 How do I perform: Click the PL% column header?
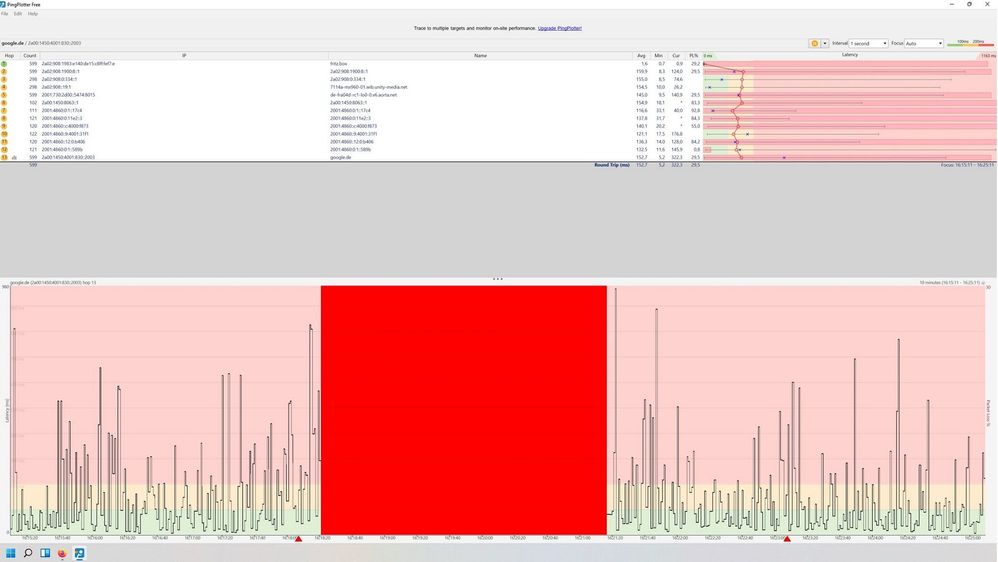(x=693, y=55)
